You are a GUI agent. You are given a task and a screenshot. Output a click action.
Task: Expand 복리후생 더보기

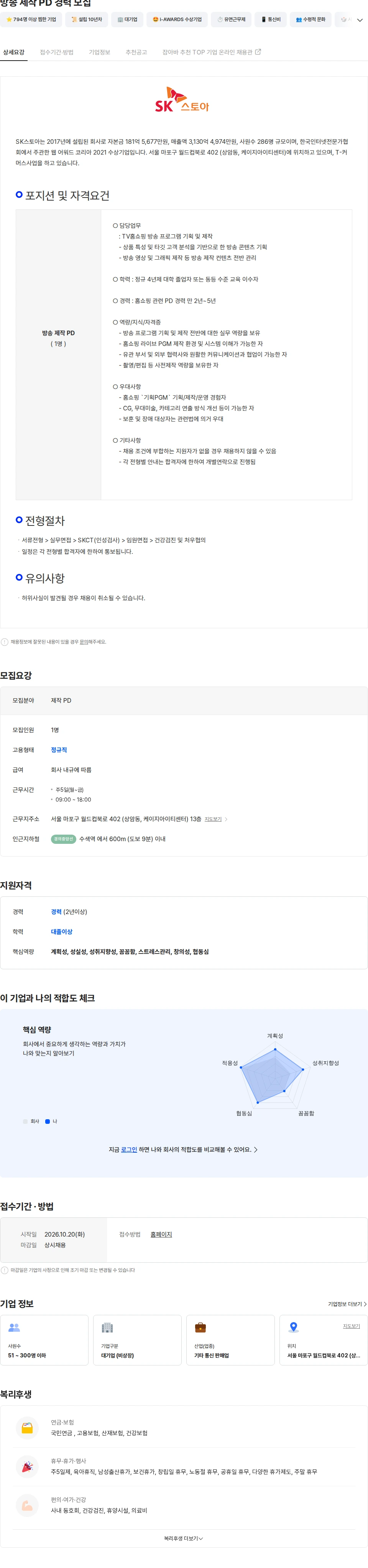click(184, 1539)
